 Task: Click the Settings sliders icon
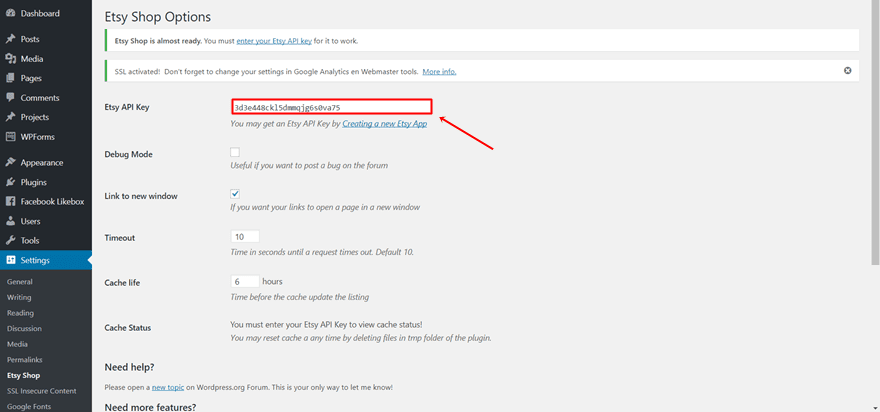pos(10,260)
